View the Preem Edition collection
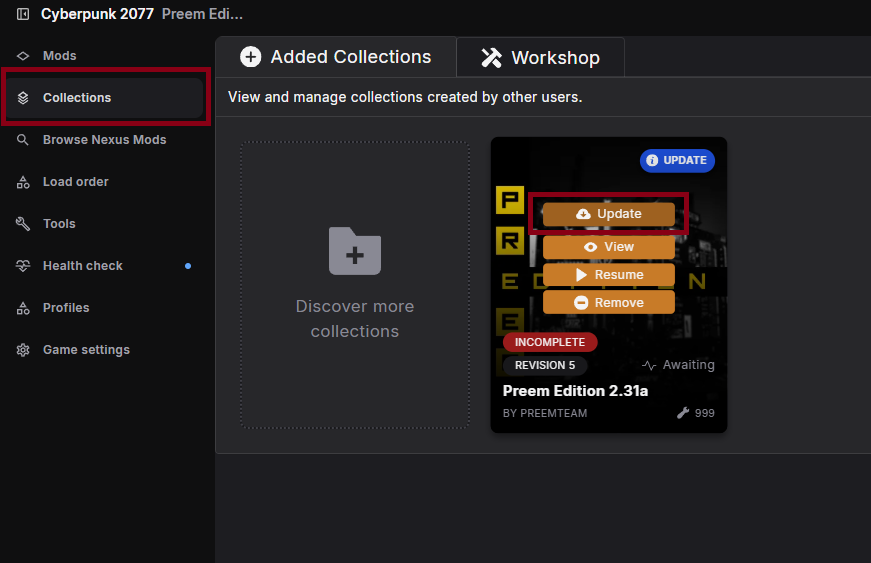Image resolution: width=871 pixels, height=563 pixels. (609, 247)
